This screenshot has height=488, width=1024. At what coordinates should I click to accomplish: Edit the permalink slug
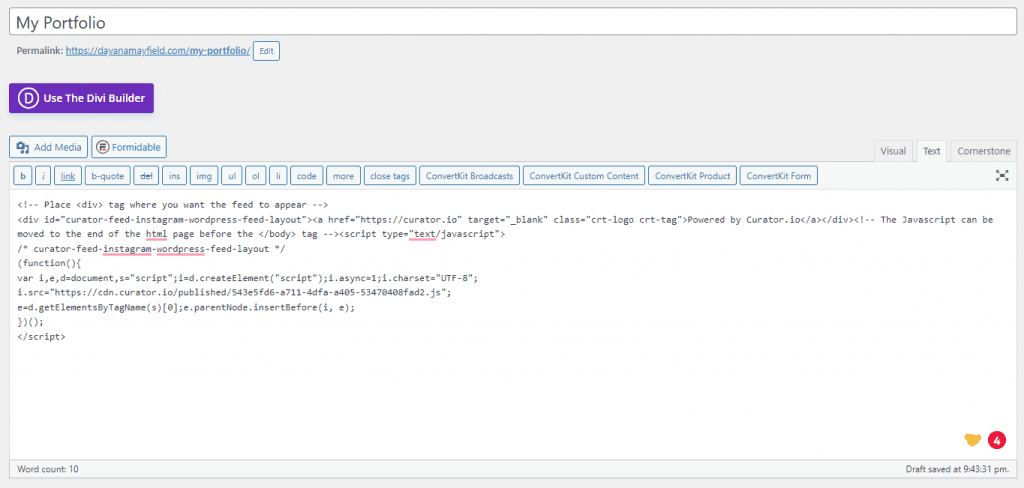pyautogui.click(x=266, y=51)
